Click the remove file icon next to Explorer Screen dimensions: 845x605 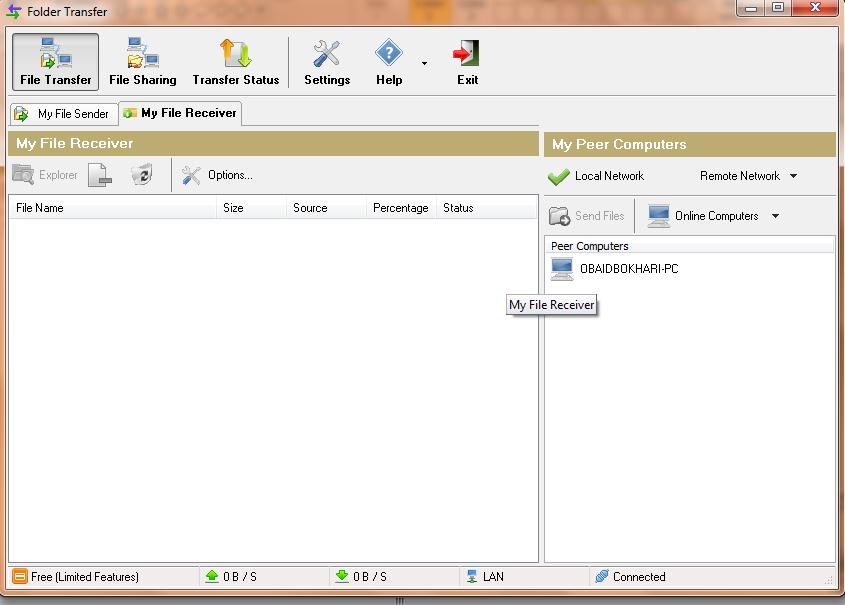point(100,175)
